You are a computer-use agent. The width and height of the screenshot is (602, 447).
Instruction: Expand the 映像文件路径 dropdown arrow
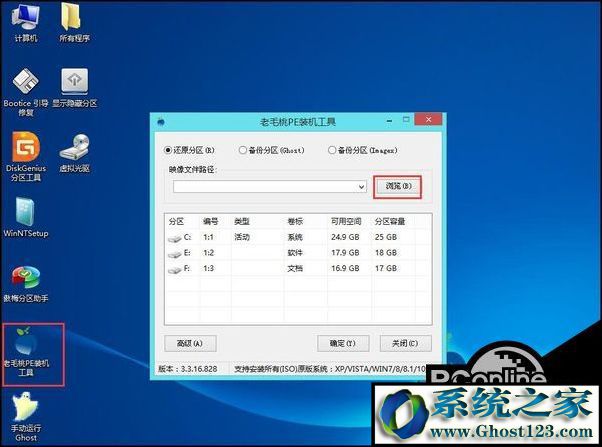click(x=361, y=187)
